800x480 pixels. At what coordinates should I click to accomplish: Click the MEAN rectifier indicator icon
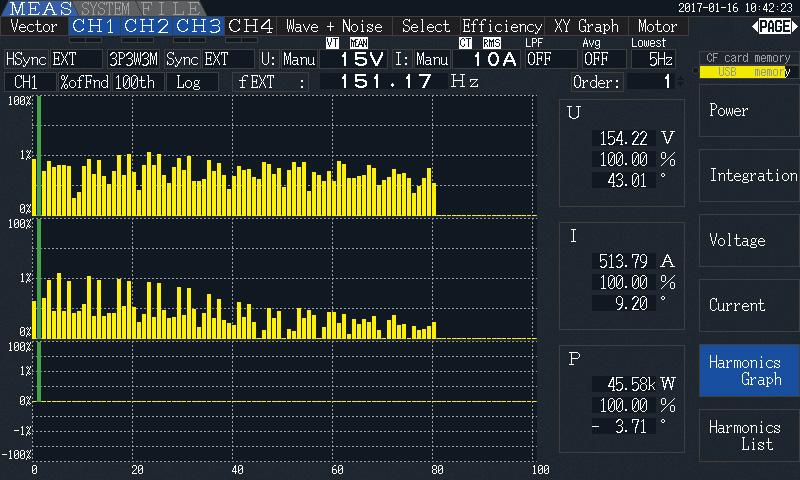[359, 43]
